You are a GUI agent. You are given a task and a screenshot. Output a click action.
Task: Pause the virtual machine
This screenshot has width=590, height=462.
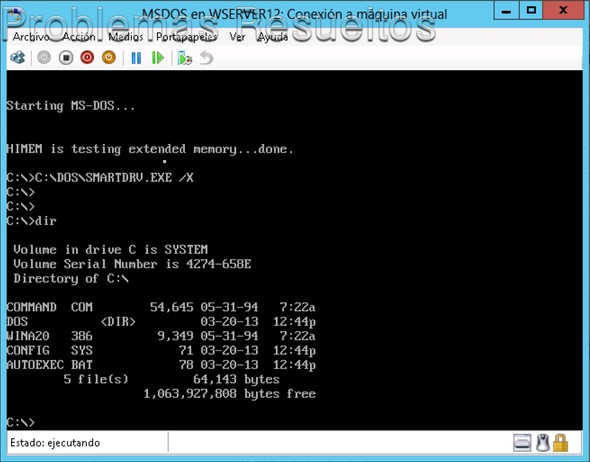[x=136, y=58]
